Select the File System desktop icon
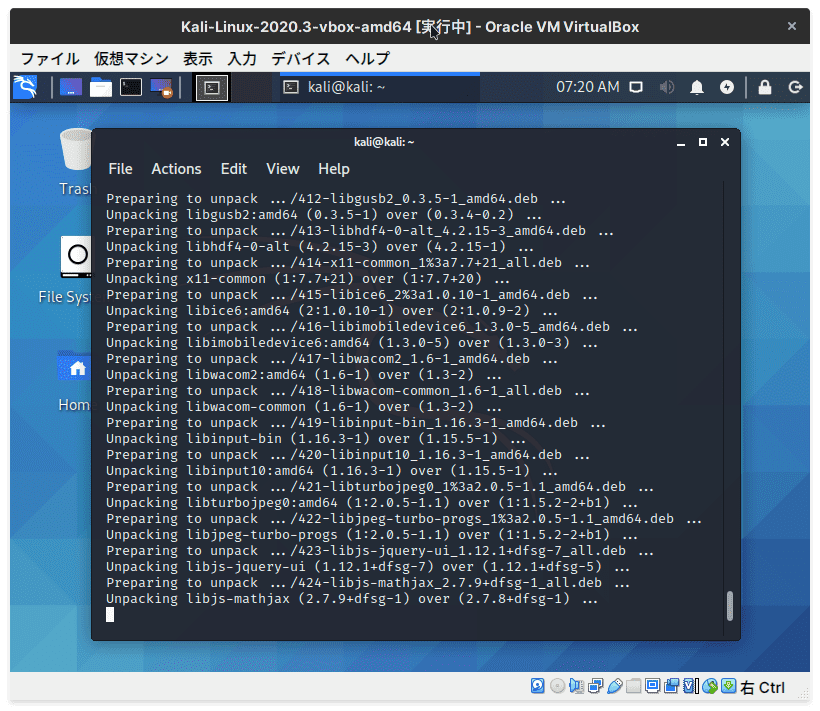The height and width of the screenshot is (711, 820). (x=65, y=270)
